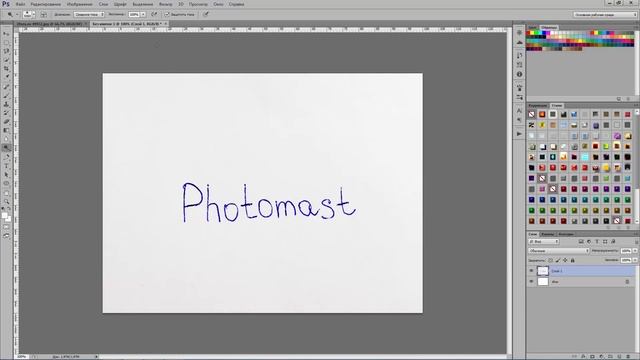Select the Eraser tool

pos(6,122)
